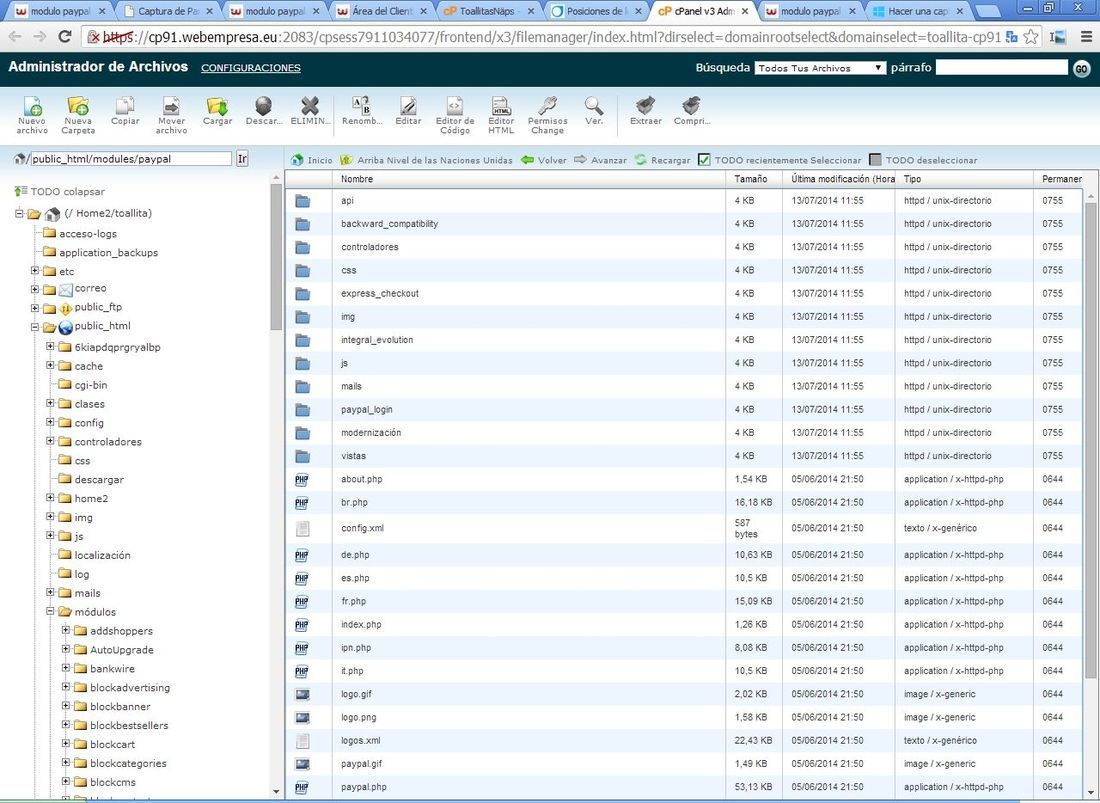Open the config.xml file
This screenshot has height=803, width=1100.
coord(362,528)
